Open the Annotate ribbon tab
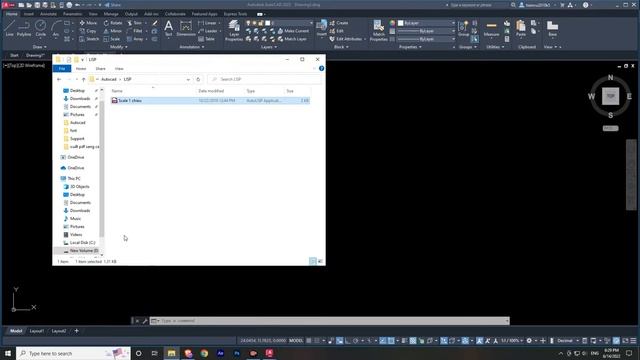Screen dimensions: 640x360 48,14
